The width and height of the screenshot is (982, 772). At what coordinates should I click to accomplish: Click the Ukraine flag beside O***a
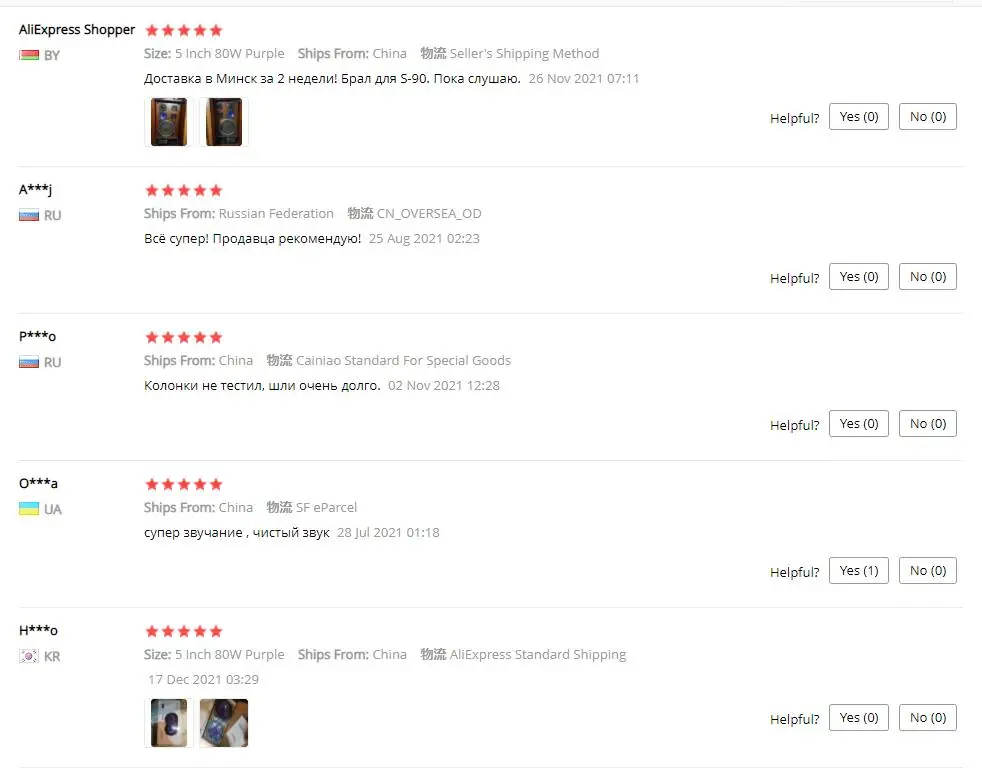tap(29, 509)
